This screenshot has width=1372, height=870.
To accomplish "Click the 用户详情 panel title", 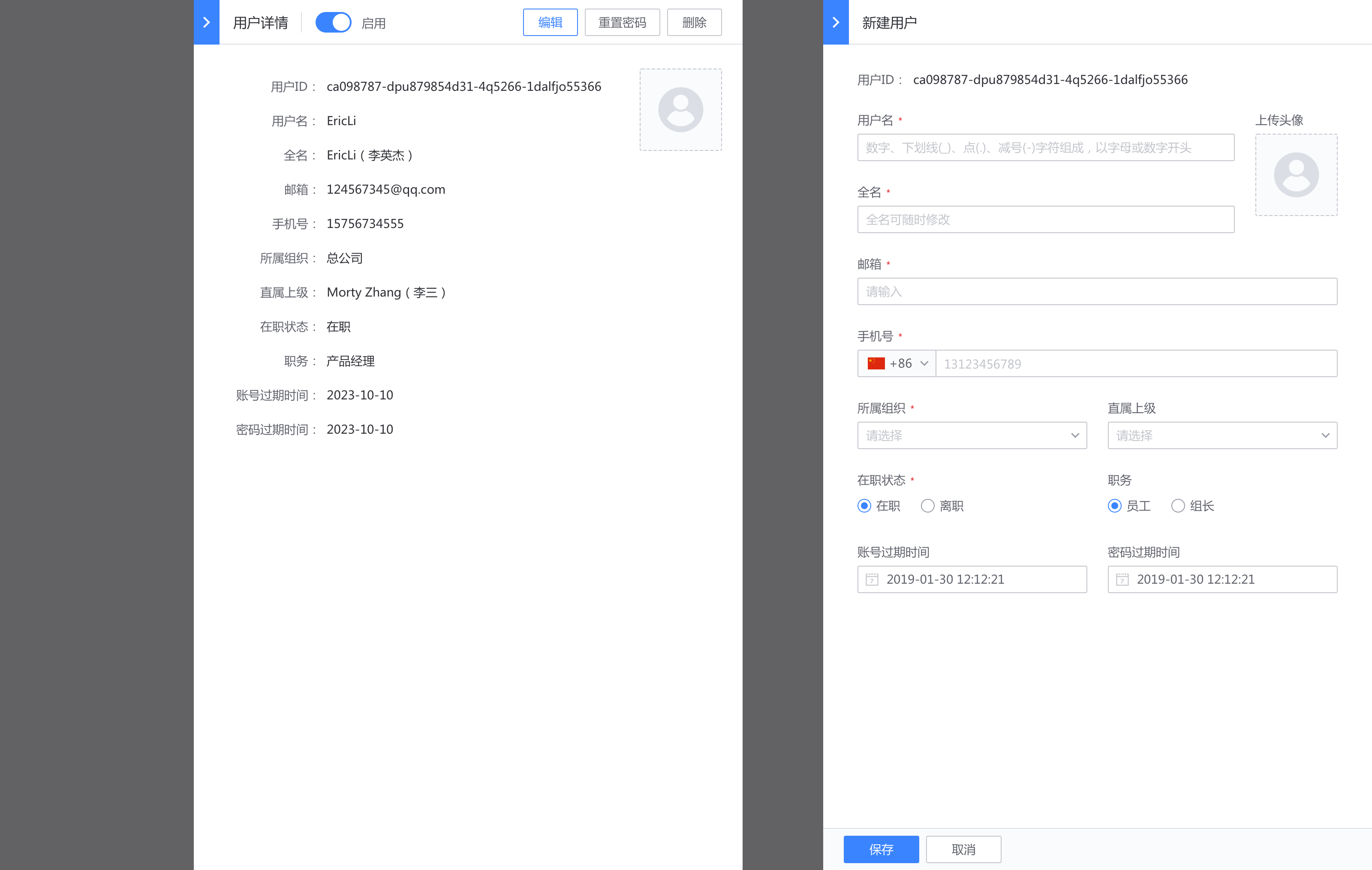I will pyautogui.click(x=260, y=22).
